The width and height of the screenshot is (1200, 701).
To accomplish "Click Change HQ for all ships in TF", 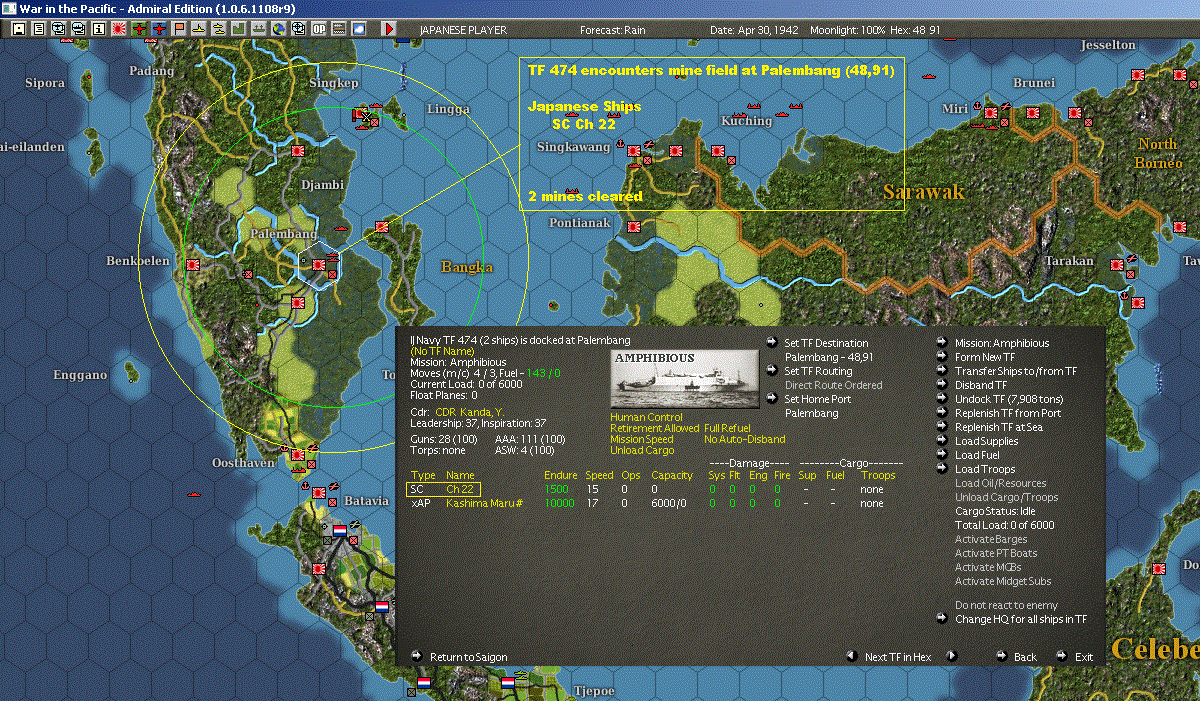I will pyautogui.click(x=1021, y=619).
